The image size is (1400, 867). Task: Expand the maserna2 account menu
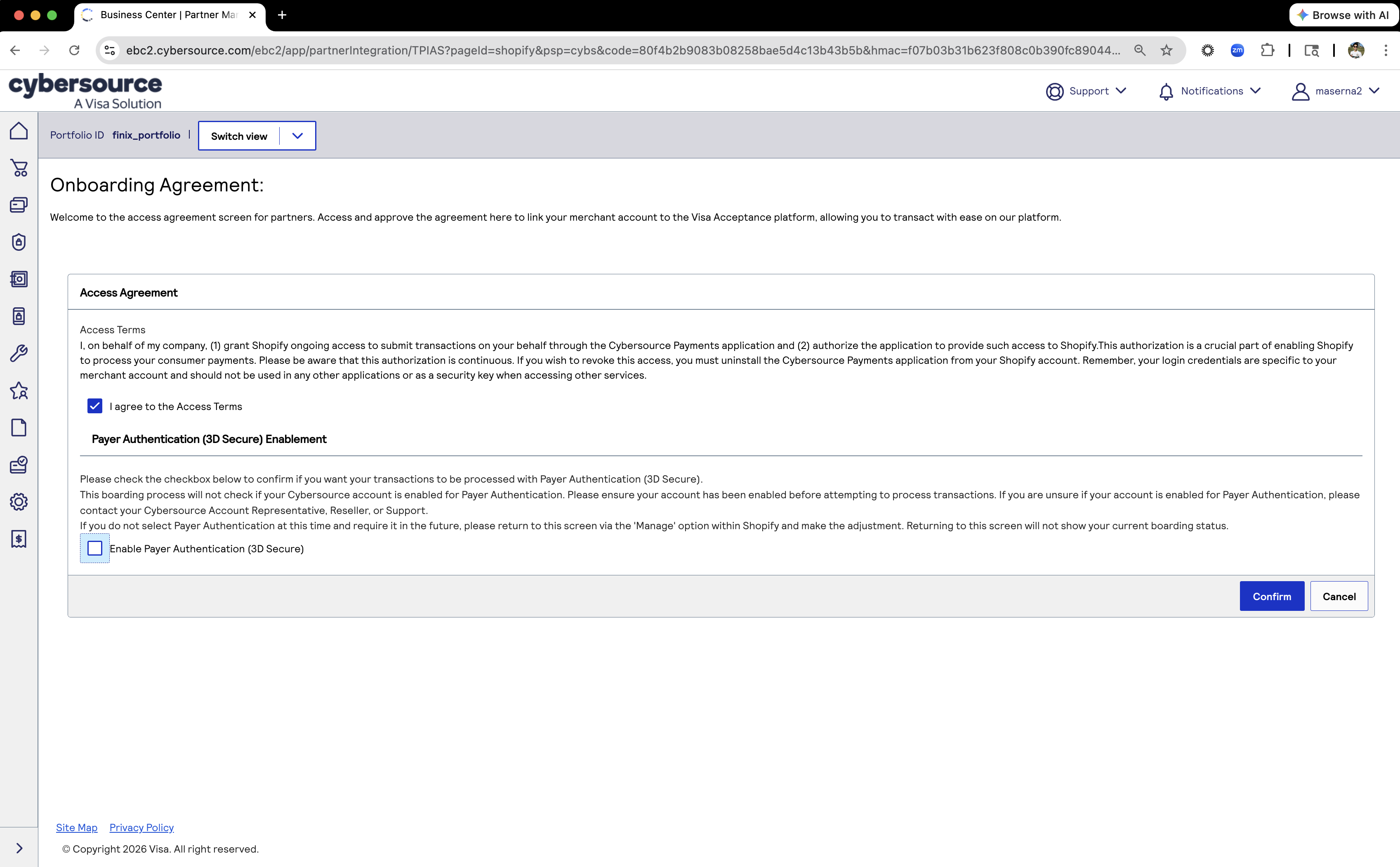1374,91
